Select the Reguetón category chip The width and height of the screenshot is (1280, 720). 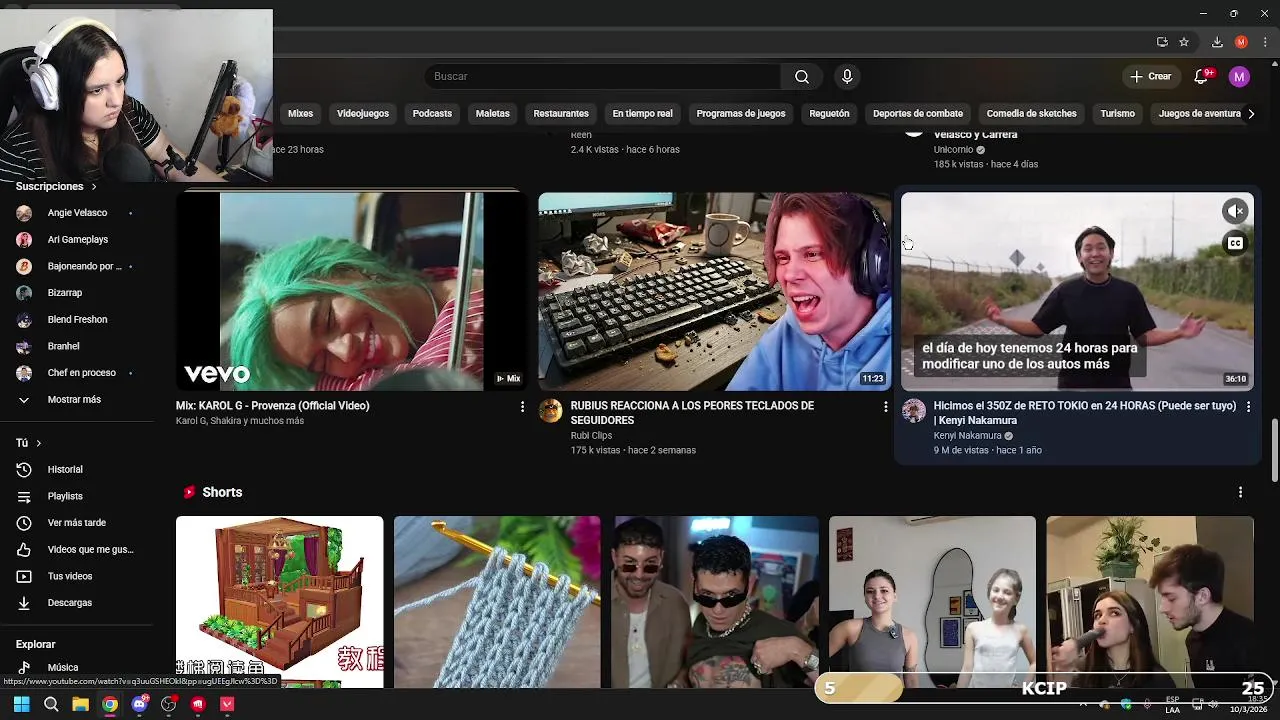[x=829, y=114]
